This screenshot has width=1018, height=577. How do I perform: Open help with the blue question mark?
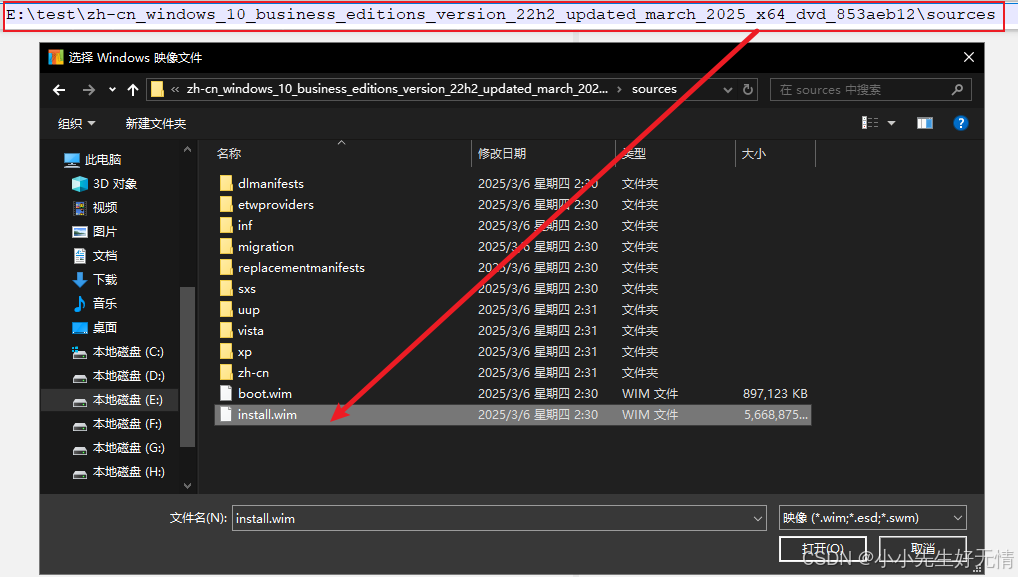point(961,122)
